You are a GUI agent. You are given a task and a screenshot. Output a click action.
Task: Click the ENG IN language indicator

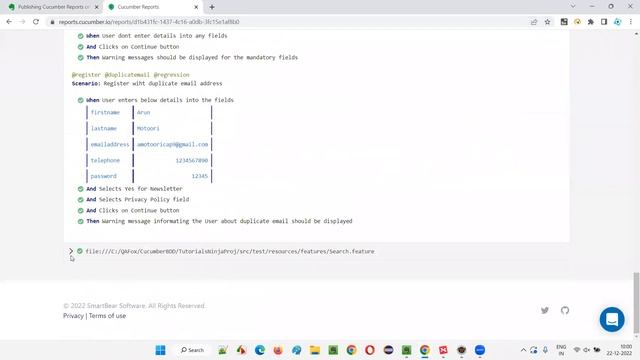561,350
